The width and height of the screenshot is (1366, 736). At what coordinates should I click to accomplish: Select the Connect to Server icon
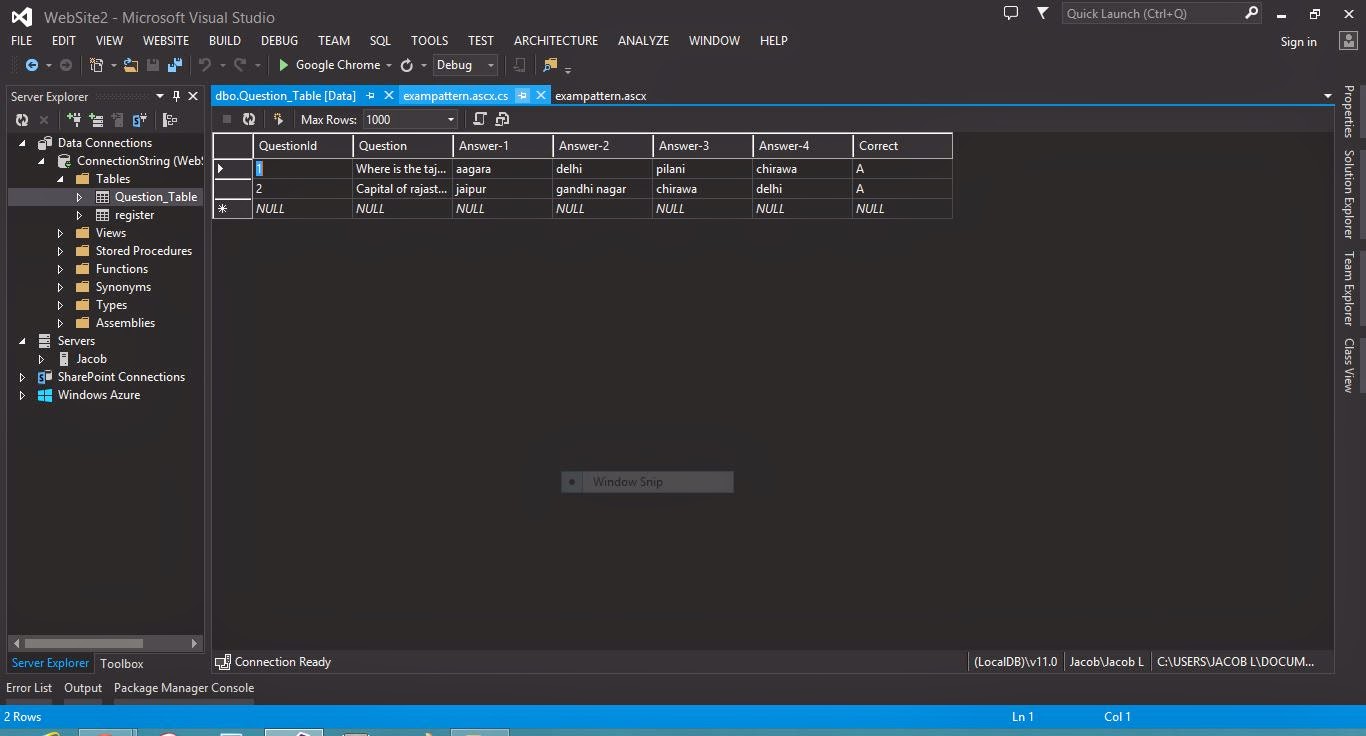[x=96, y=119]
